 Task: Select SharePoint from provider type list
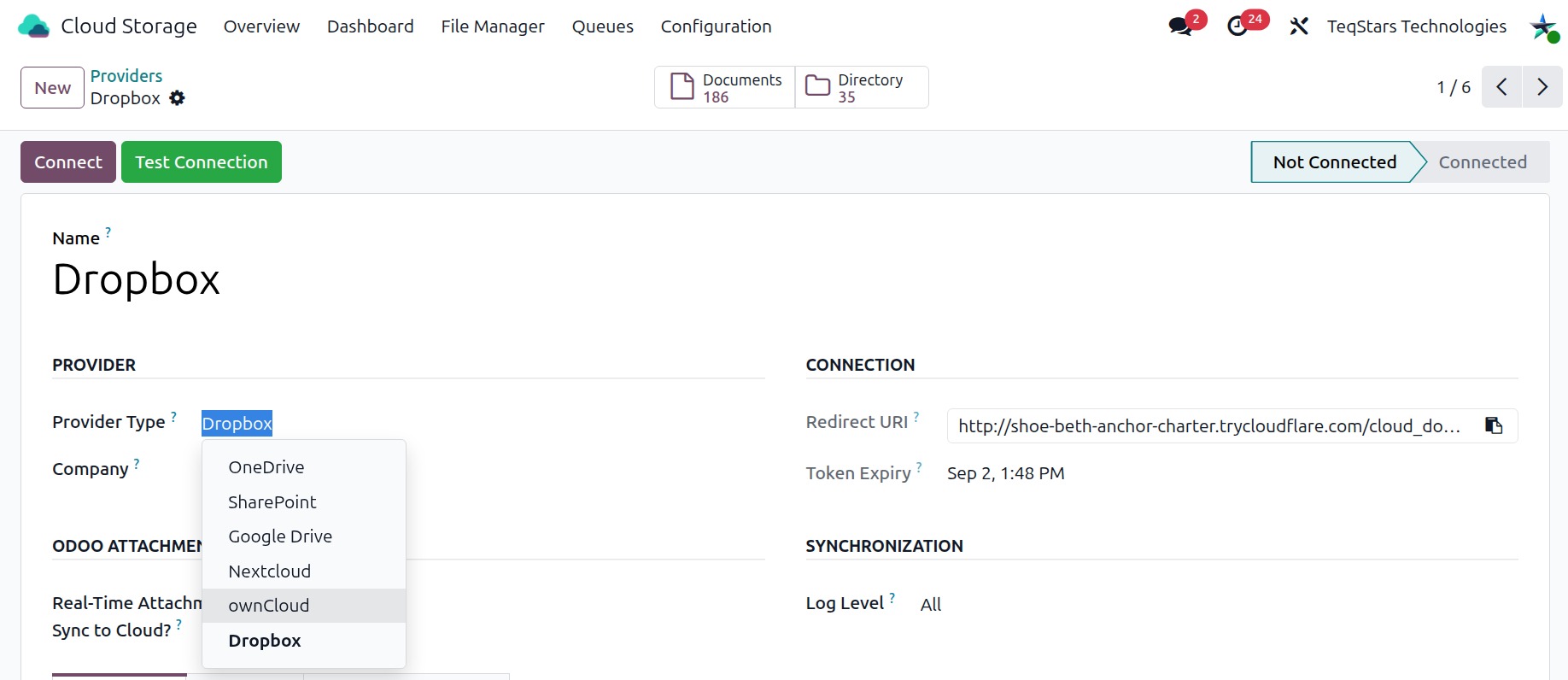[304, 502]
